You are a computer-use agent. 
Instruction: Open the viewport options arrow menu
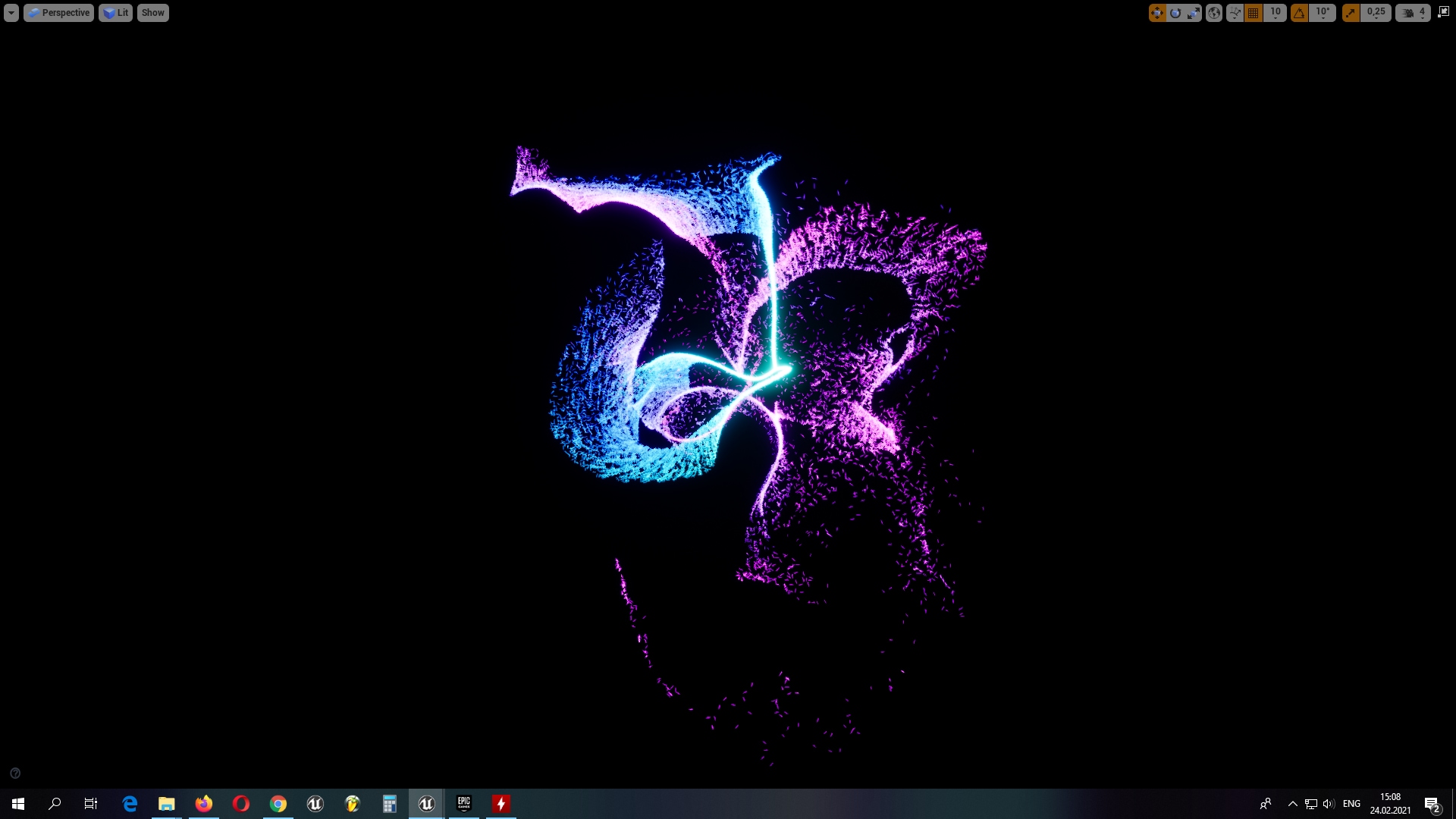tap(11, 13)
